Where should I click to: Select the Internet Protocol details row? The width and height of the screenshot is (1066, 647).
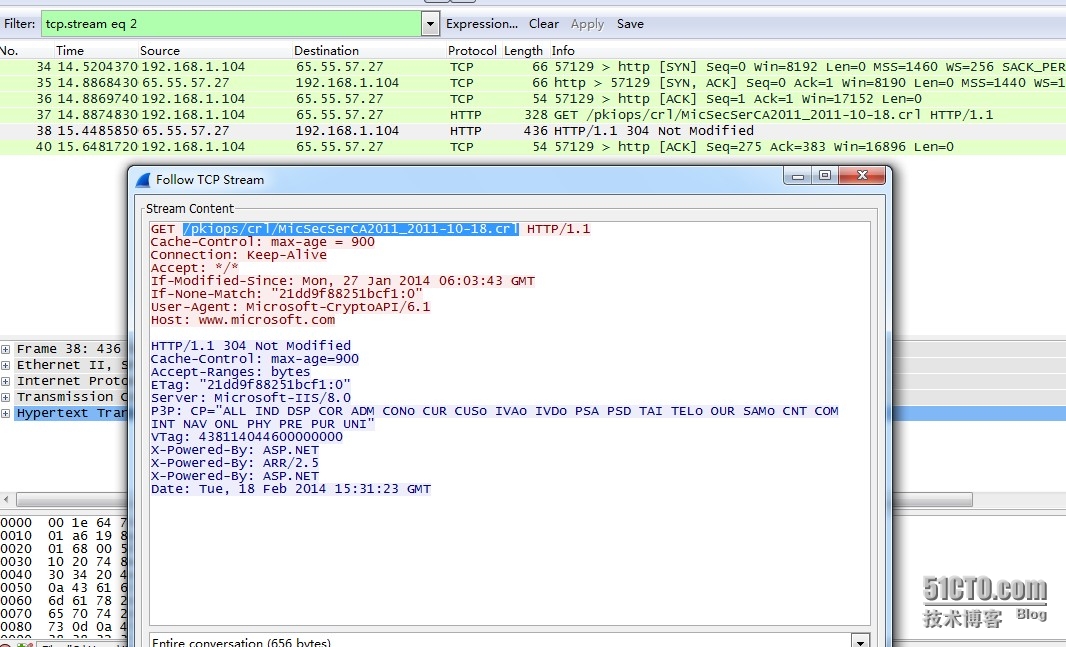71,381
